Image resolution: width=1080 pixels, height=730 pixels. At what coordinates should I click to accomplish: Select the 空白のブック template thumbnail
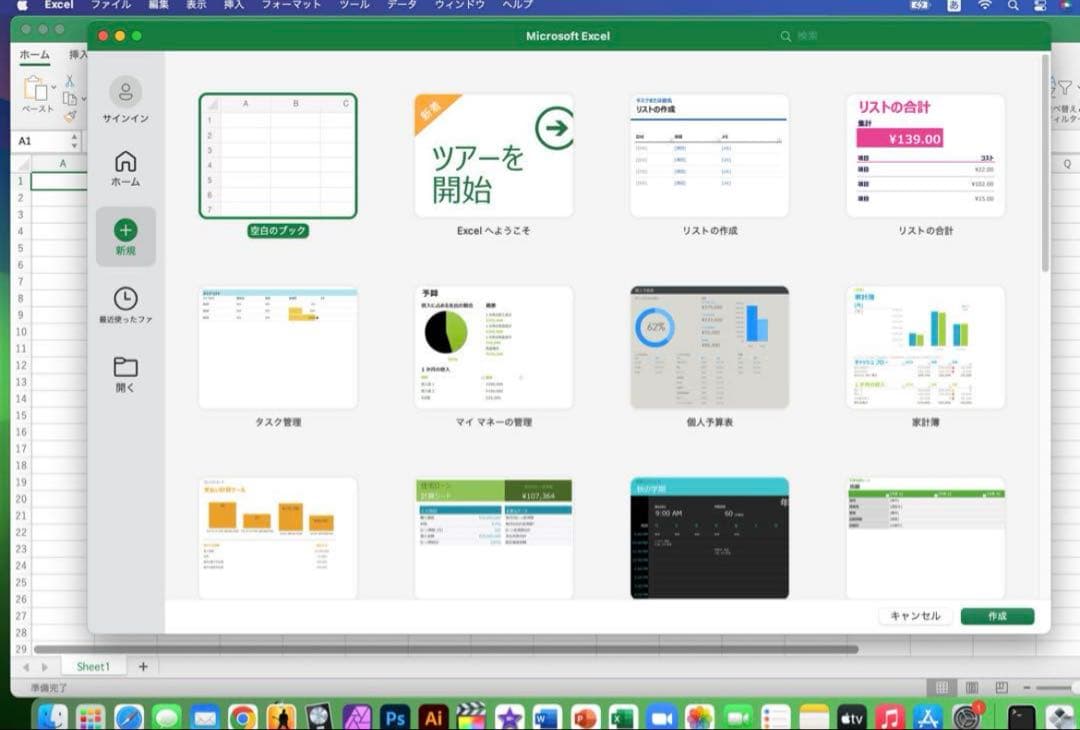point(278,156)
